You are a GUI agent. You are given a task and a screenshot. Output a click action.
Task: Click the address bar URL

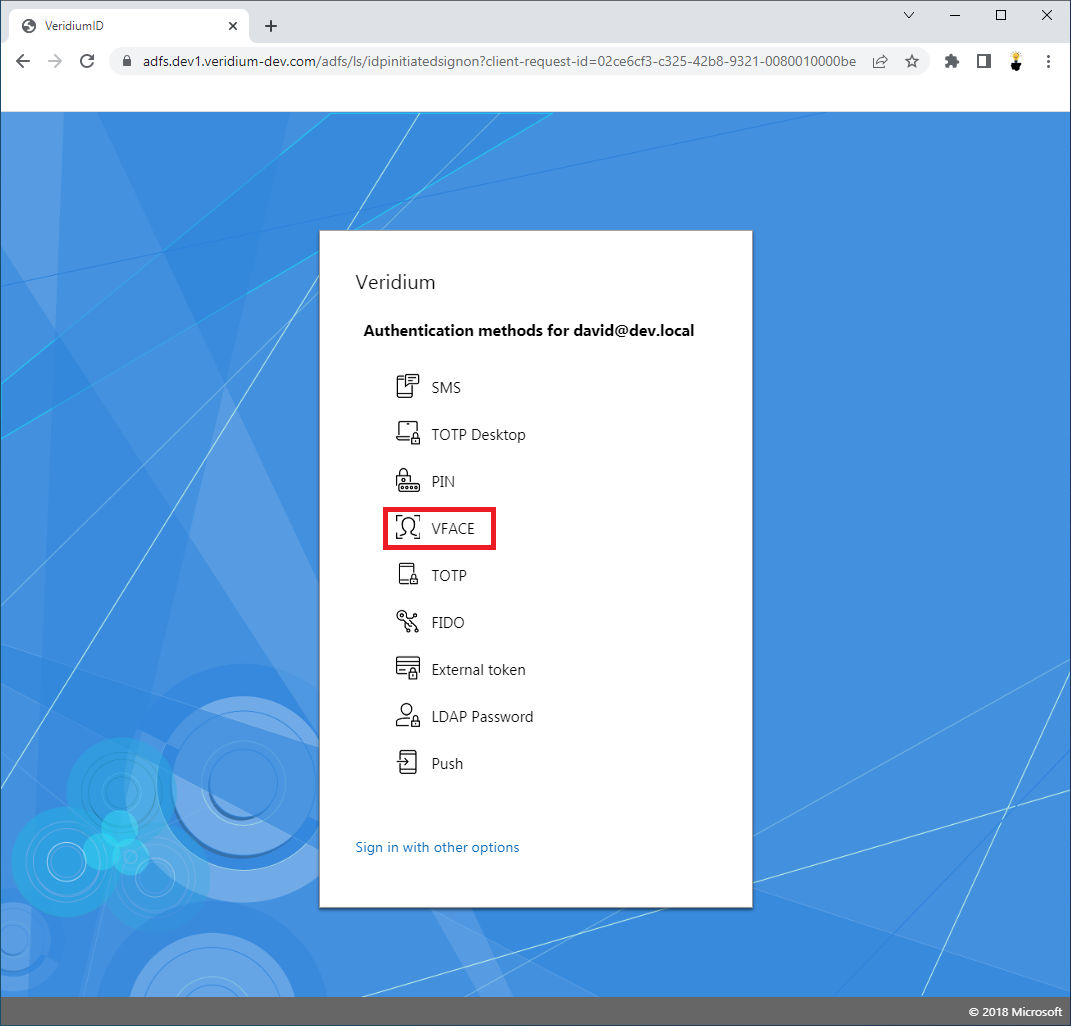[498, 61]
